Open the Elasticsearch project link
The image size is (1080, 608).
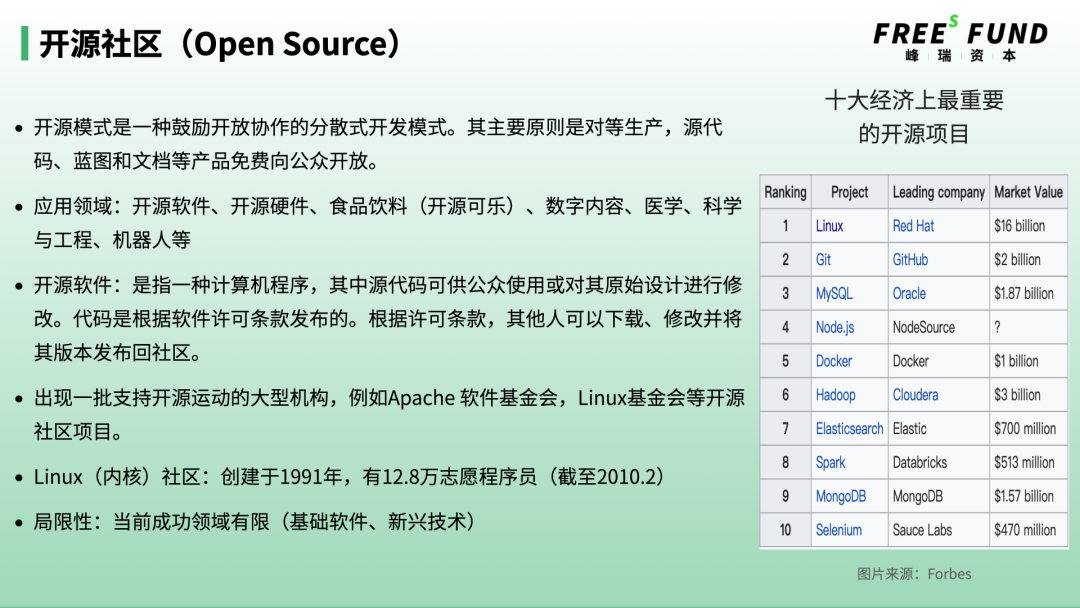[849, 429]
